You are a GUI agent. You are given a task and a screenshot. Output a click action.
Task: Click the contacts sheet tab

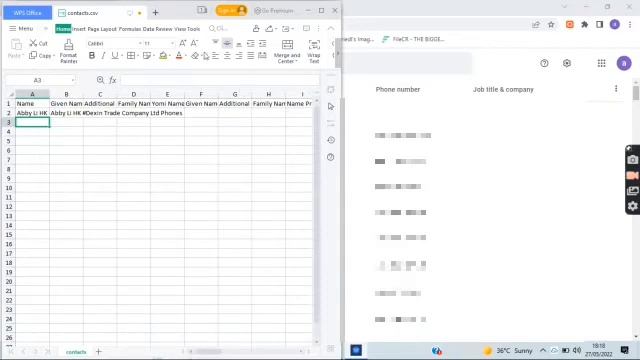[x=76, y=352]
